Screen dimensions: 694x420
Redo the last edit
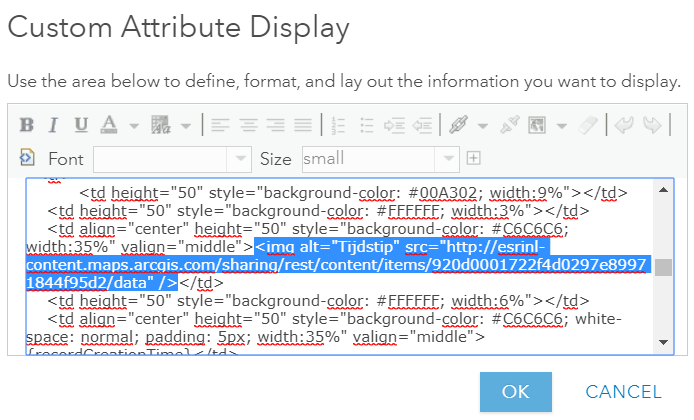[652, 125]
